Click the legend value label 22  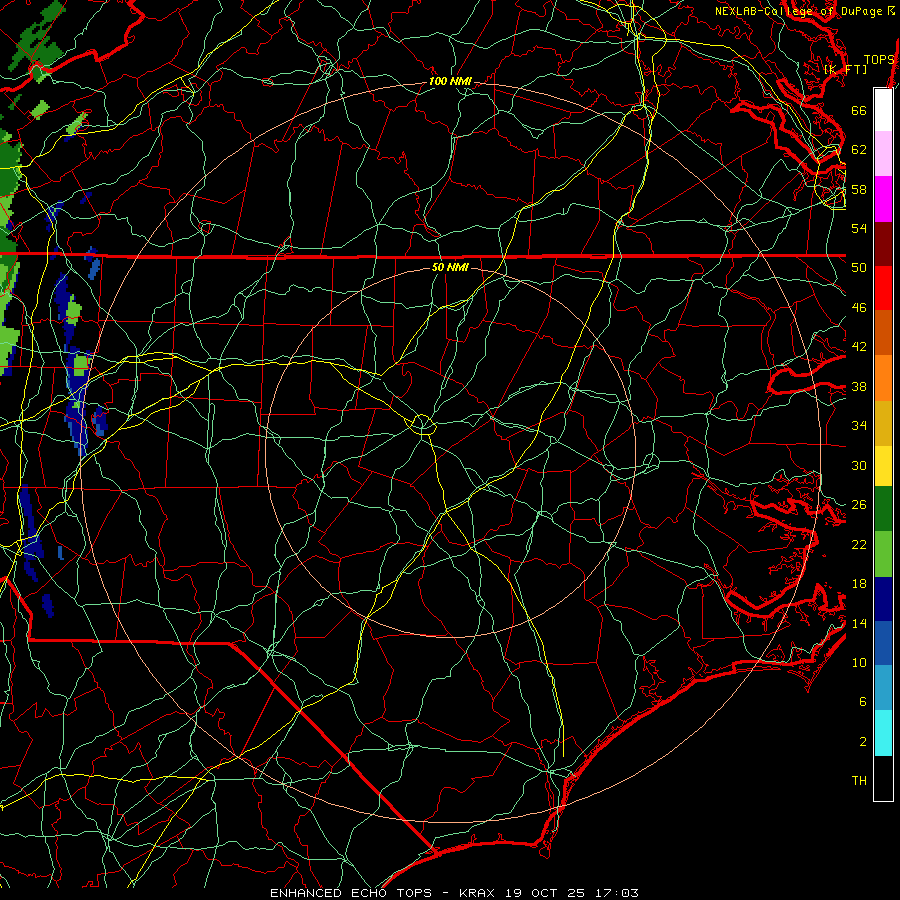click(859, 544)
